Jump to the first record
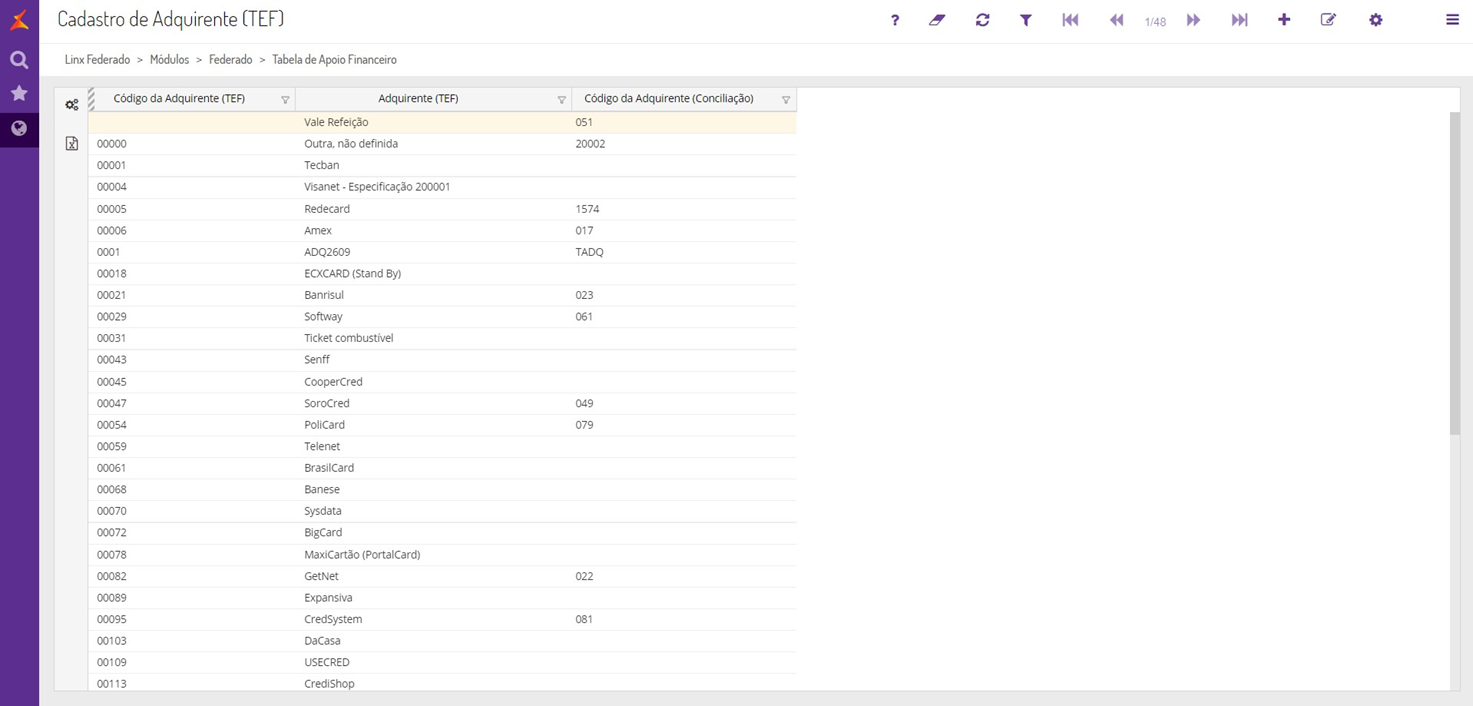Image resolution: width=1473 pixels, height=706 pixels. pyautogui.click(x=1070, y=20)
